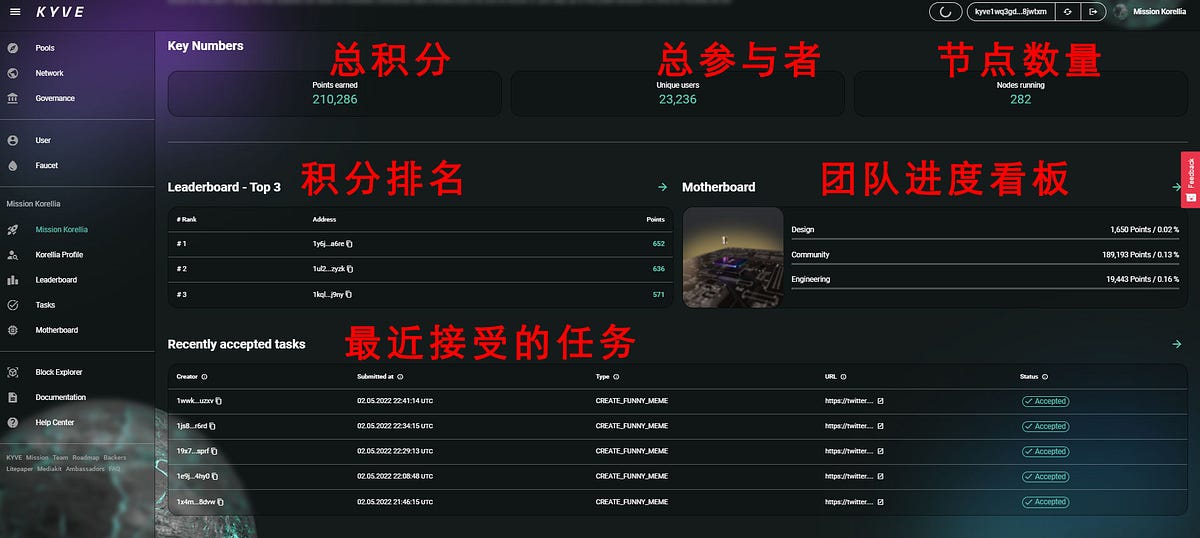The image size is (1200, 538).
Task: Open the Roadmap footer link
Action: click(86, 457)
